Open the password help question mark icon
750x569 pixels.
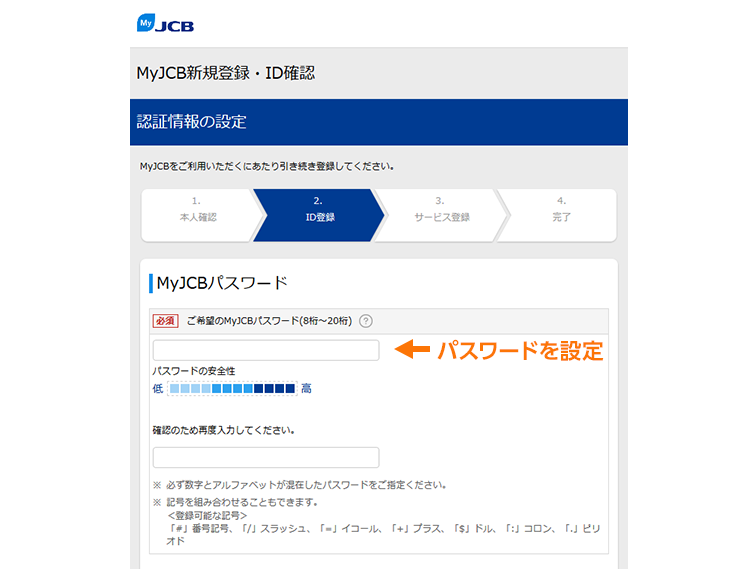tap(366, 321)
